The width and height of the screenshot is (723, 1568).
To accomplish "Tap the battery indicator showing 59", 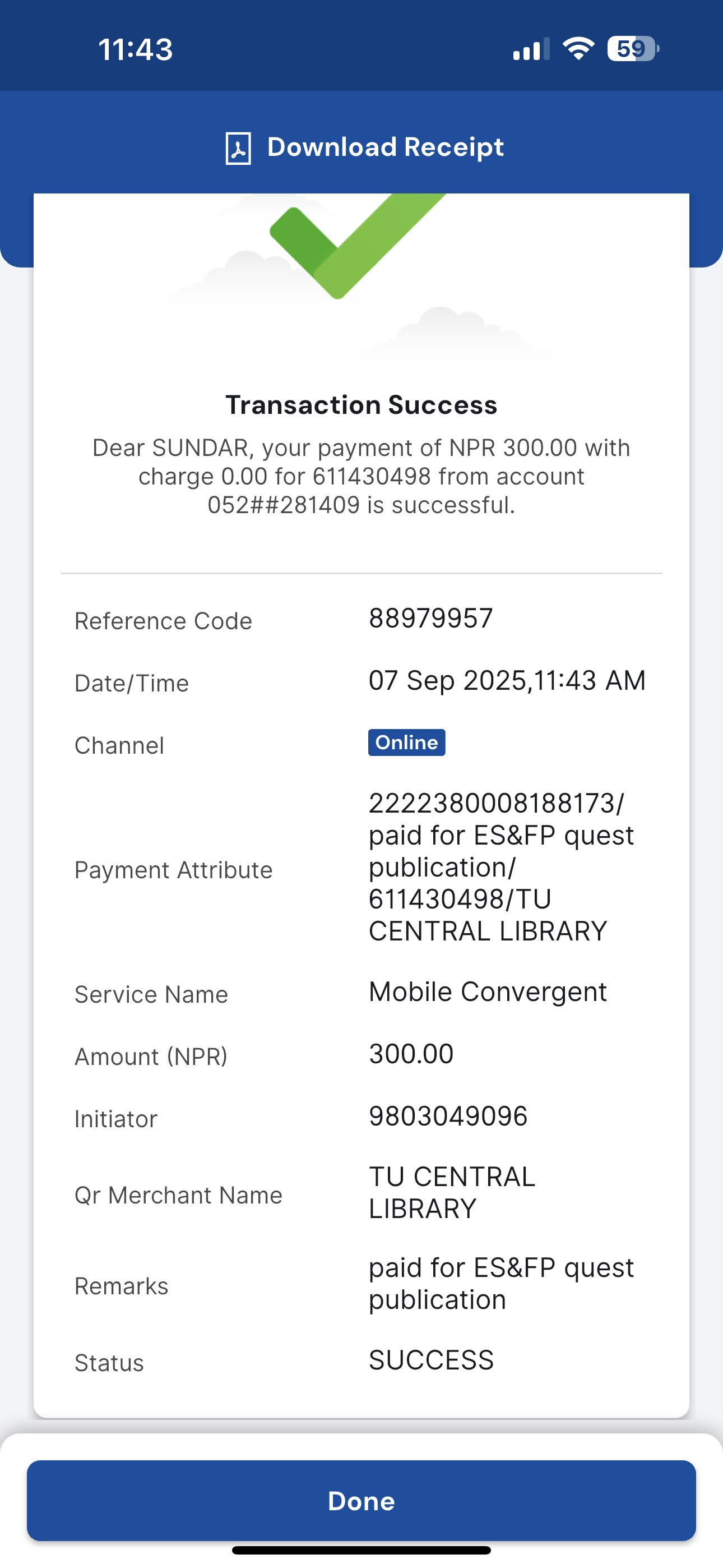I will click(x=632, y=49).
